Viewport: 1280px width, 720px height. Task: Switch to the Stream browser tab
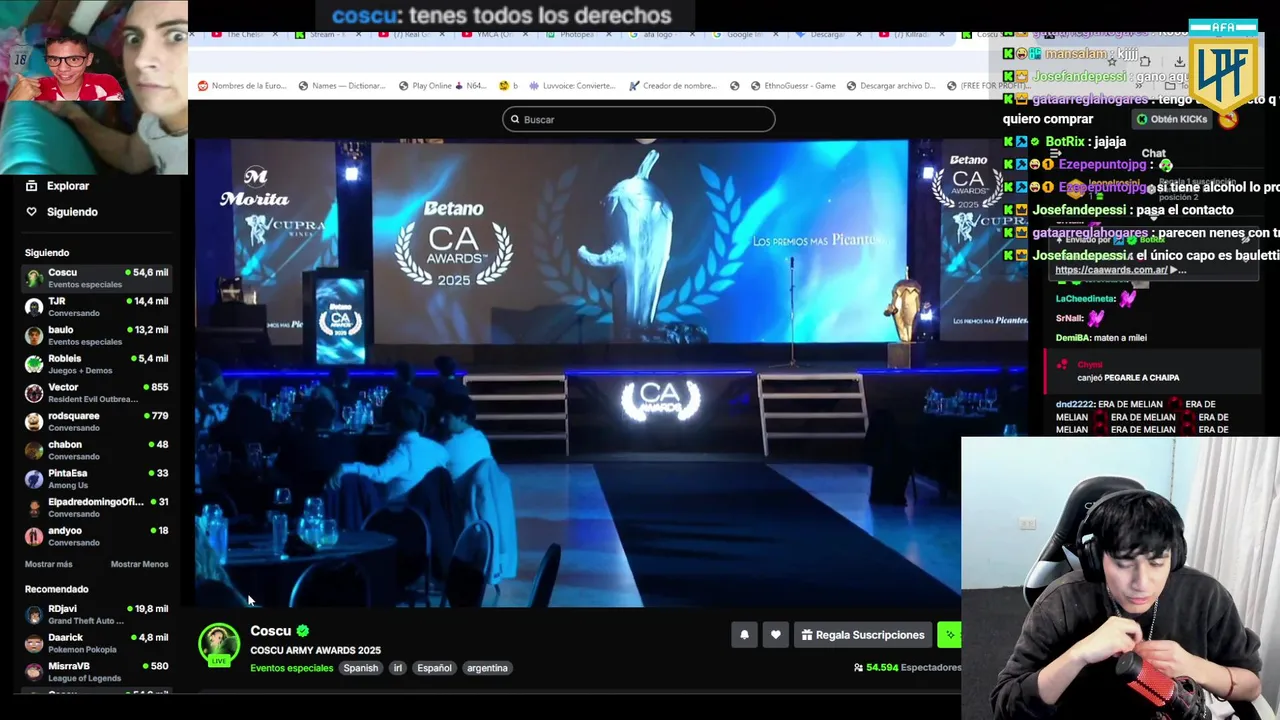(327, 35)
